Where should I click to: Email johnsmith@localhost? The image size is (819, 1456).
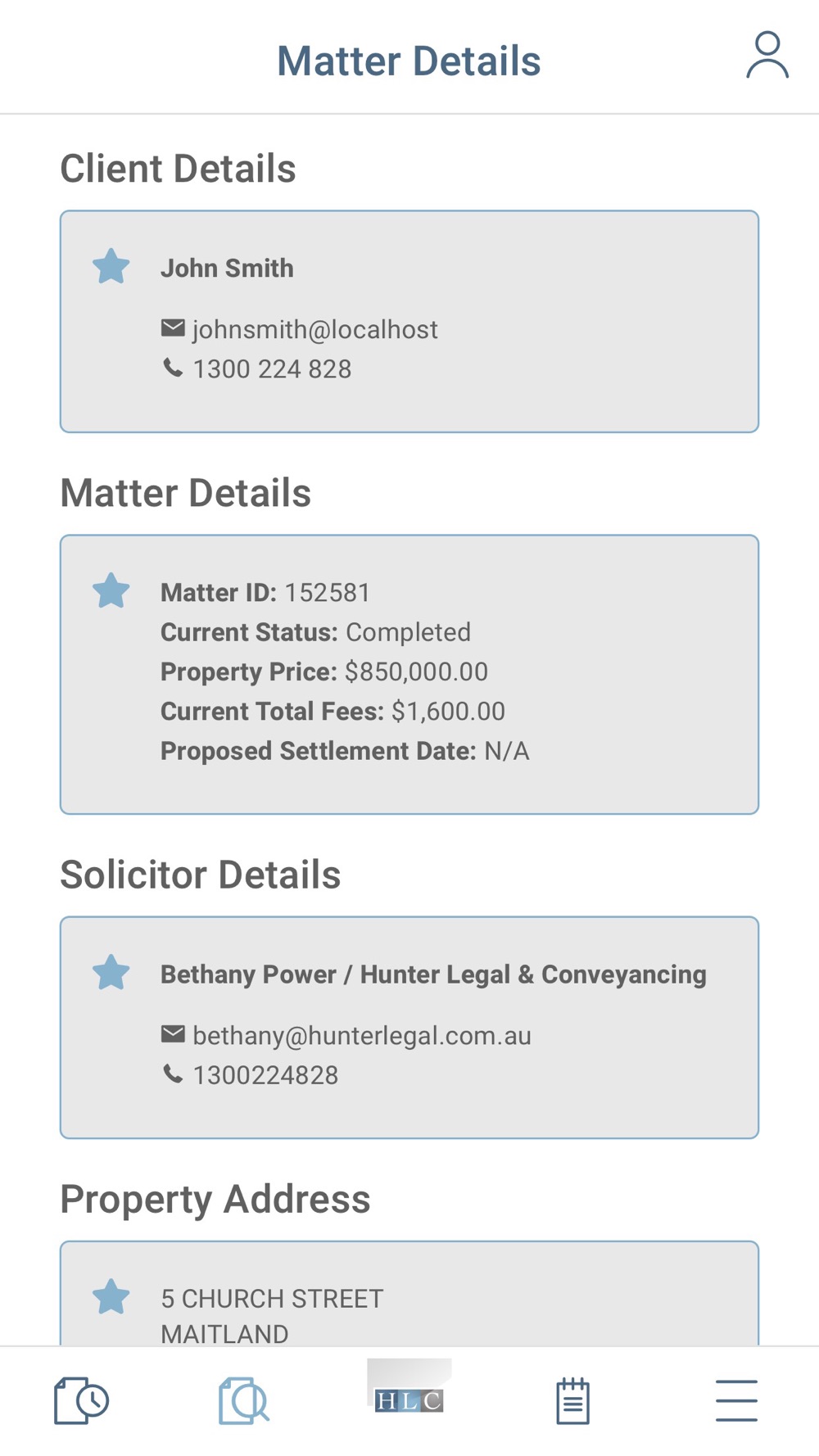[315, 329]
